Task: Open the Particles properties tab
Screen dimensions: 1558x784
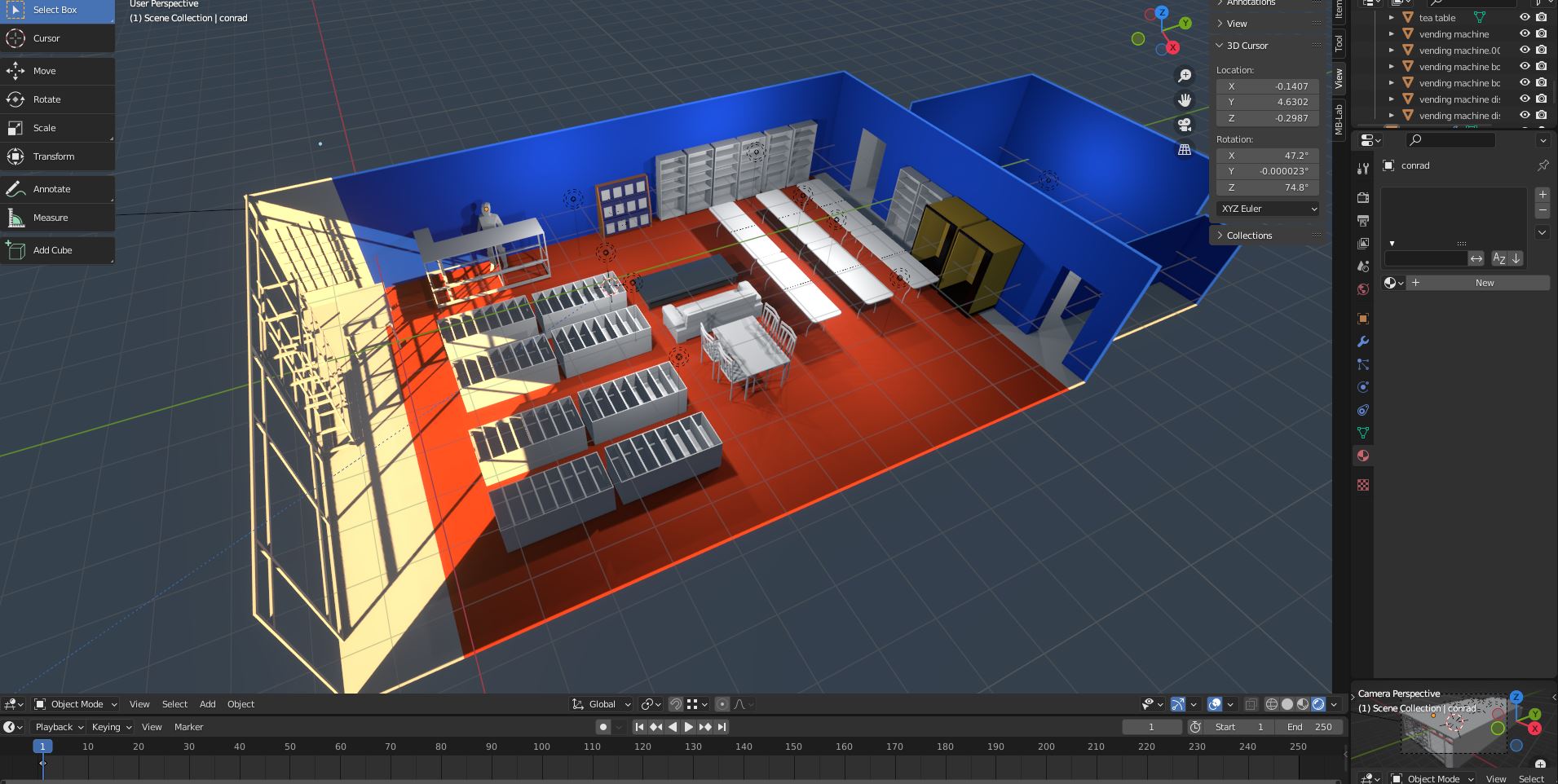Action: tap(1362, 364)
